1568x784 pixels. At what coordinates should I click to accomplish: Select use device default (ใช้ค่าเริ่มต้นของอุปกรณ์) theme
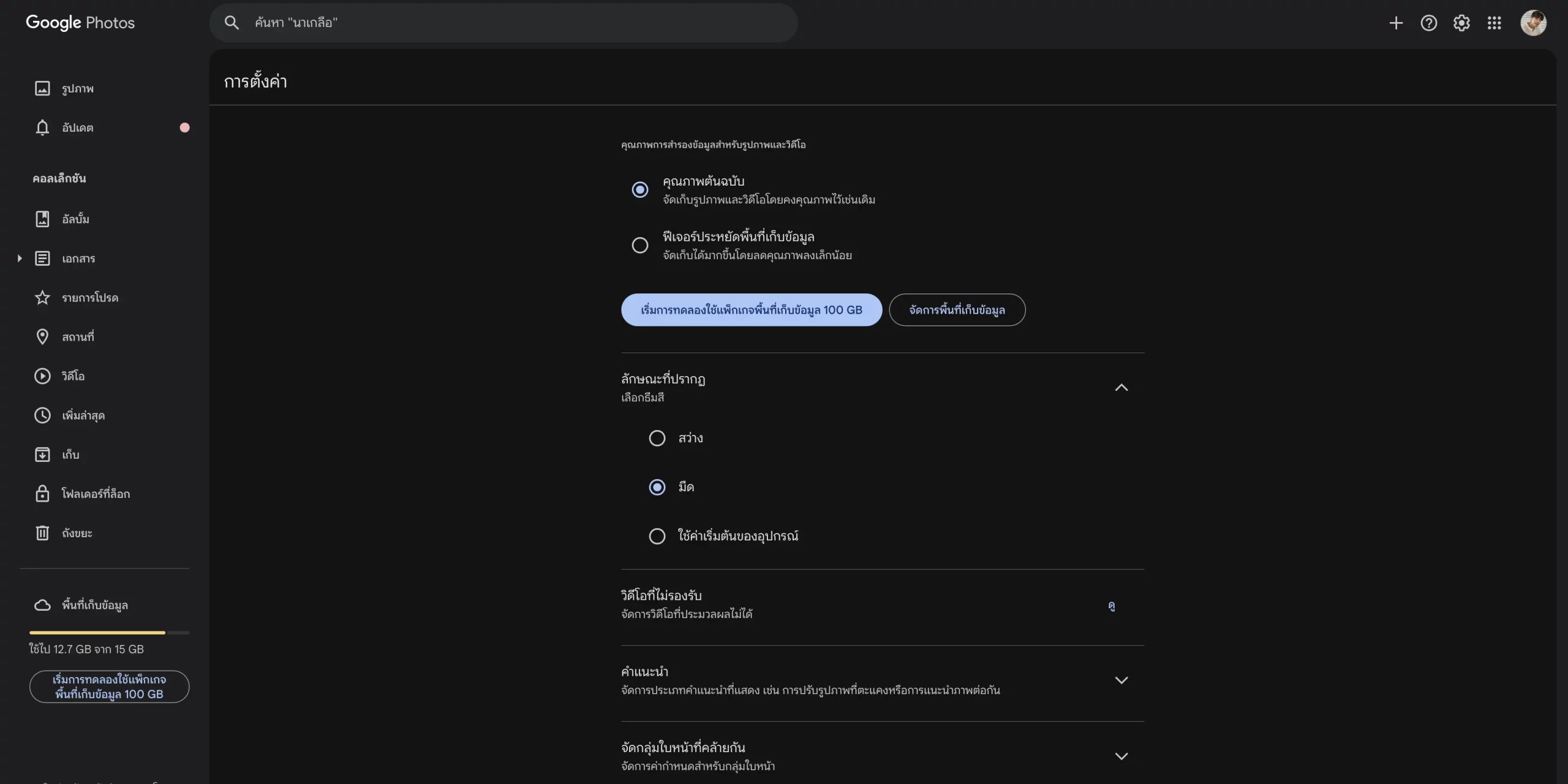[x=657, y=537]
